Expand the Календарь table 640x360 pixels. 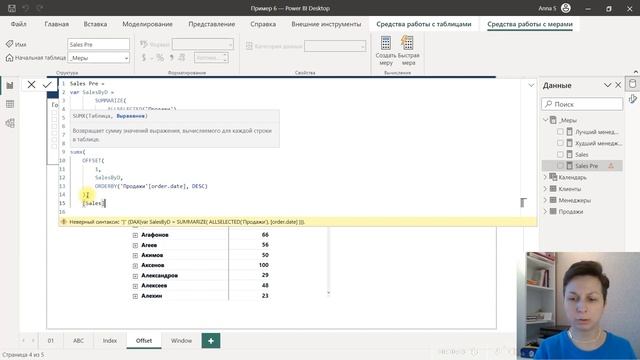[x=545, y=177]
